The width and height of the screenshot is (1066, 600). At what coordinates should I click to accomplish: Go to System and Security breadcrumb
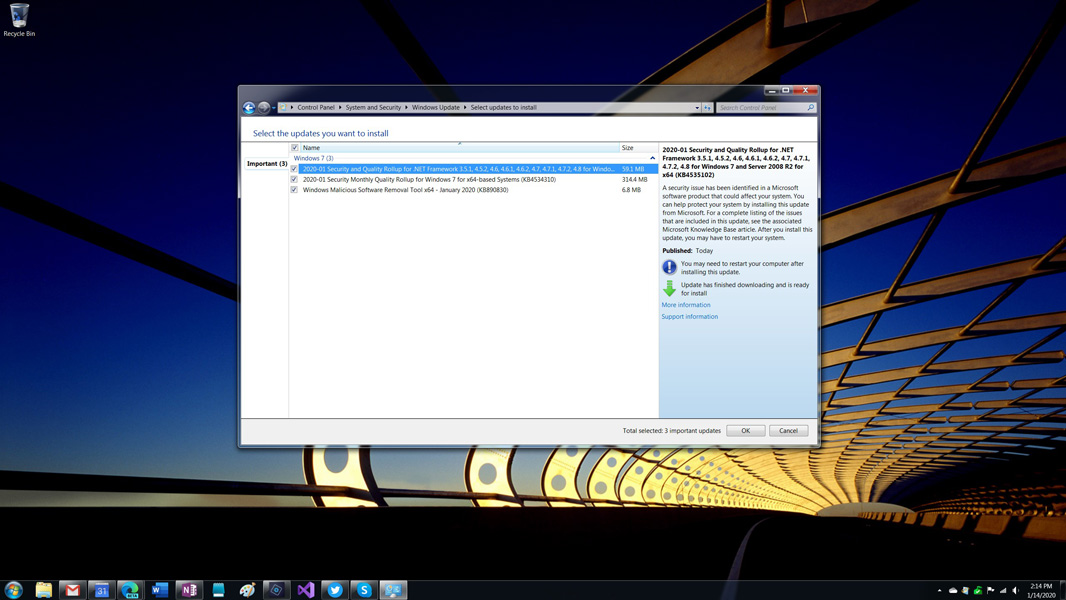coord(373,108)
